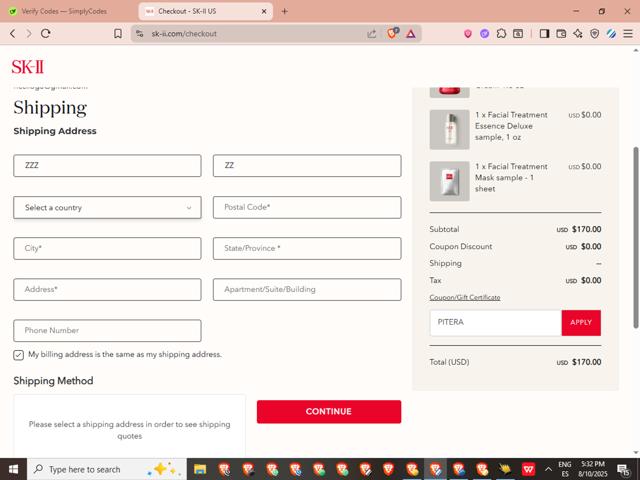The image size is (640, 480).
Task: Open the ENG ES language indicator
Action: pos(565,469)
